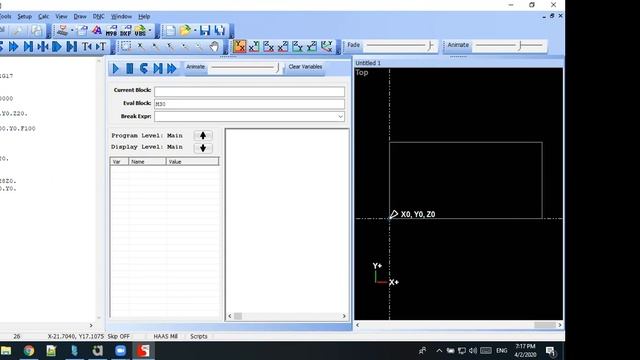Select the Untitled 1 backplot tab
The image size is (640, 360).
(x=368, y=63)
